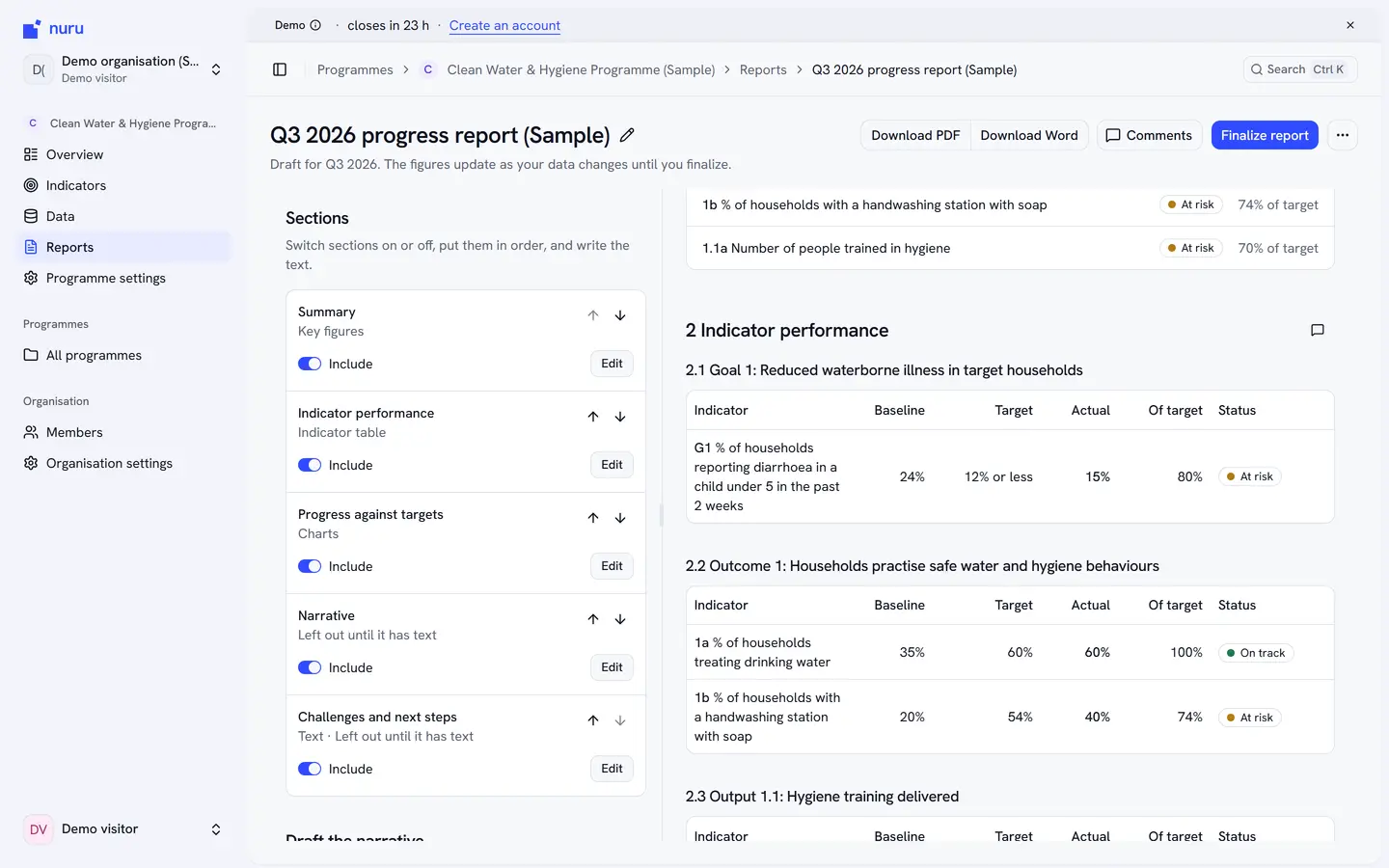Move Progress against targets section down
Viewport: 1389px width, 868px height.
coord(620,518)
